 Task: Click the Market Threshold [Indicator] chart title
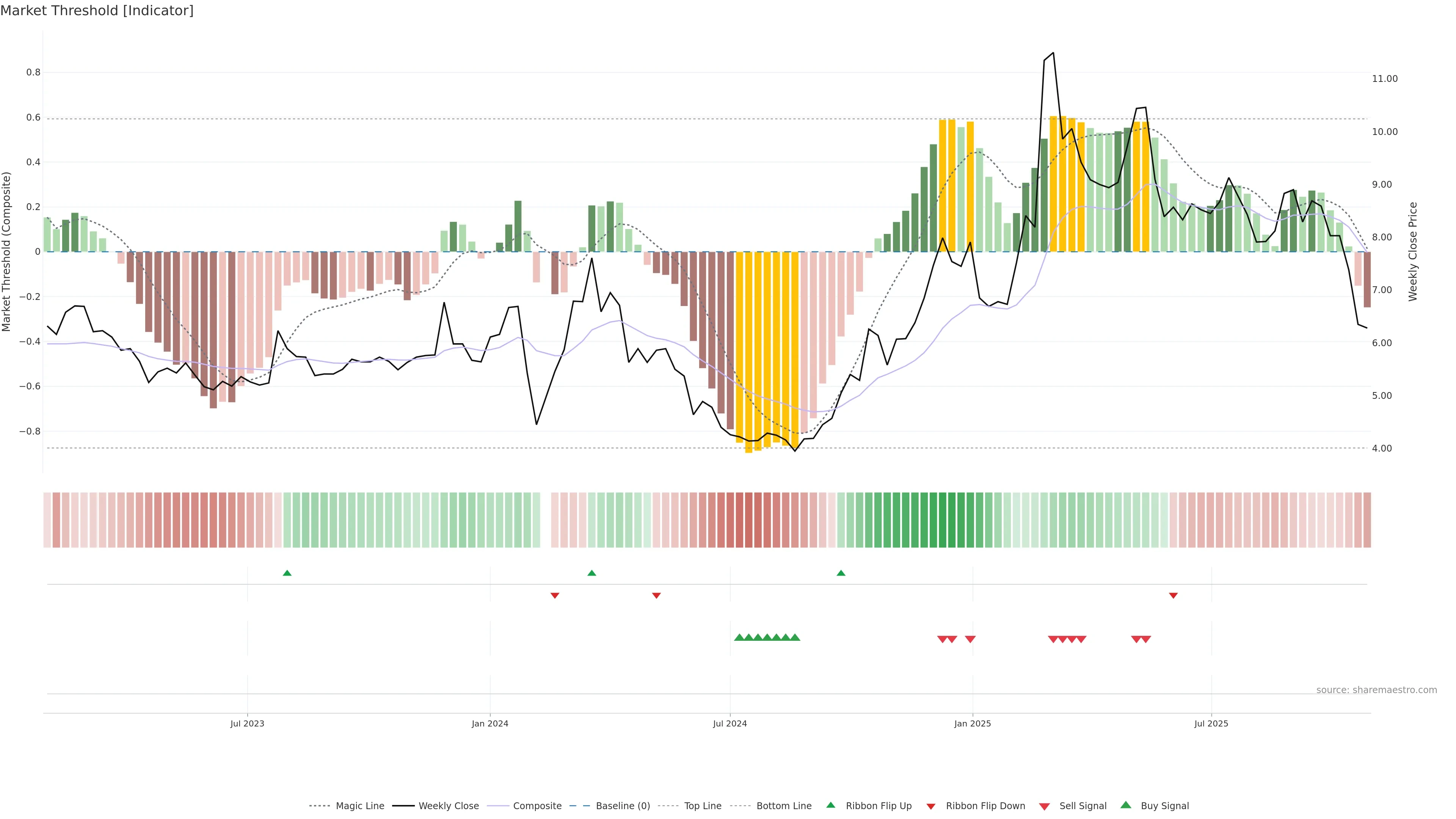[97, 11]
